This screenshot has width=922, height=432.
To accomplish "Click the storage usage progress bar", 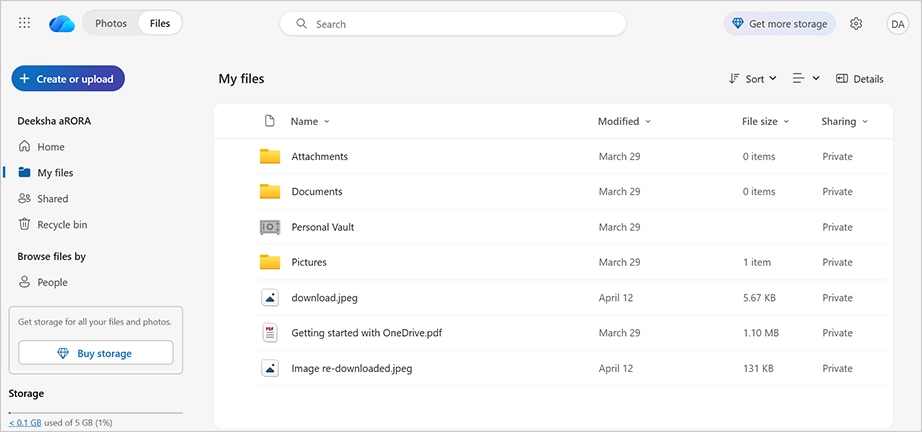I will (x=96, y=413).
